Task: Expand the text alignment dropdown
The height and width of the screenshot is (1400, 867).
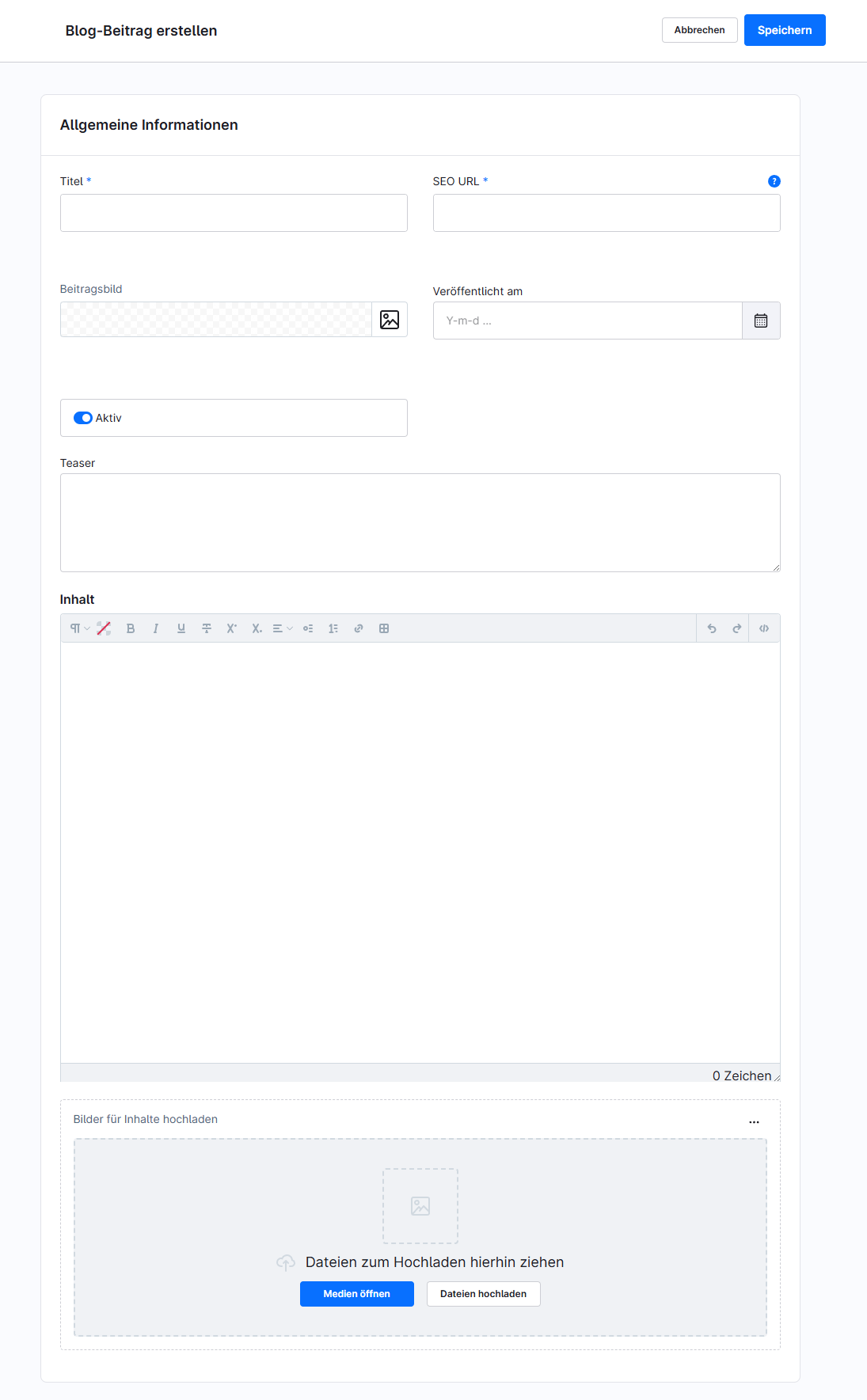Action: click(x=283, y=628)
